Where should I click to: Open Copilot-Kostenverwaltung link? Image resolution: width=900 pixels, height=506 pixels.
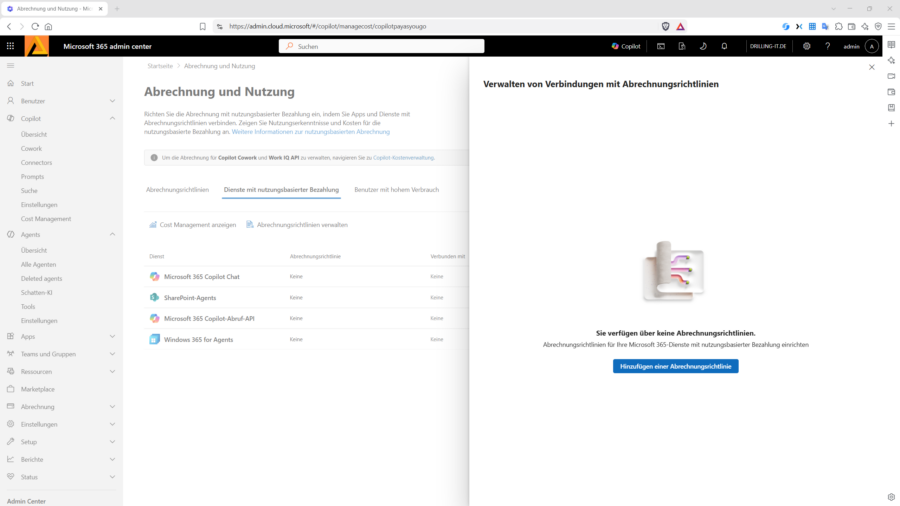[x=404, y=158]
